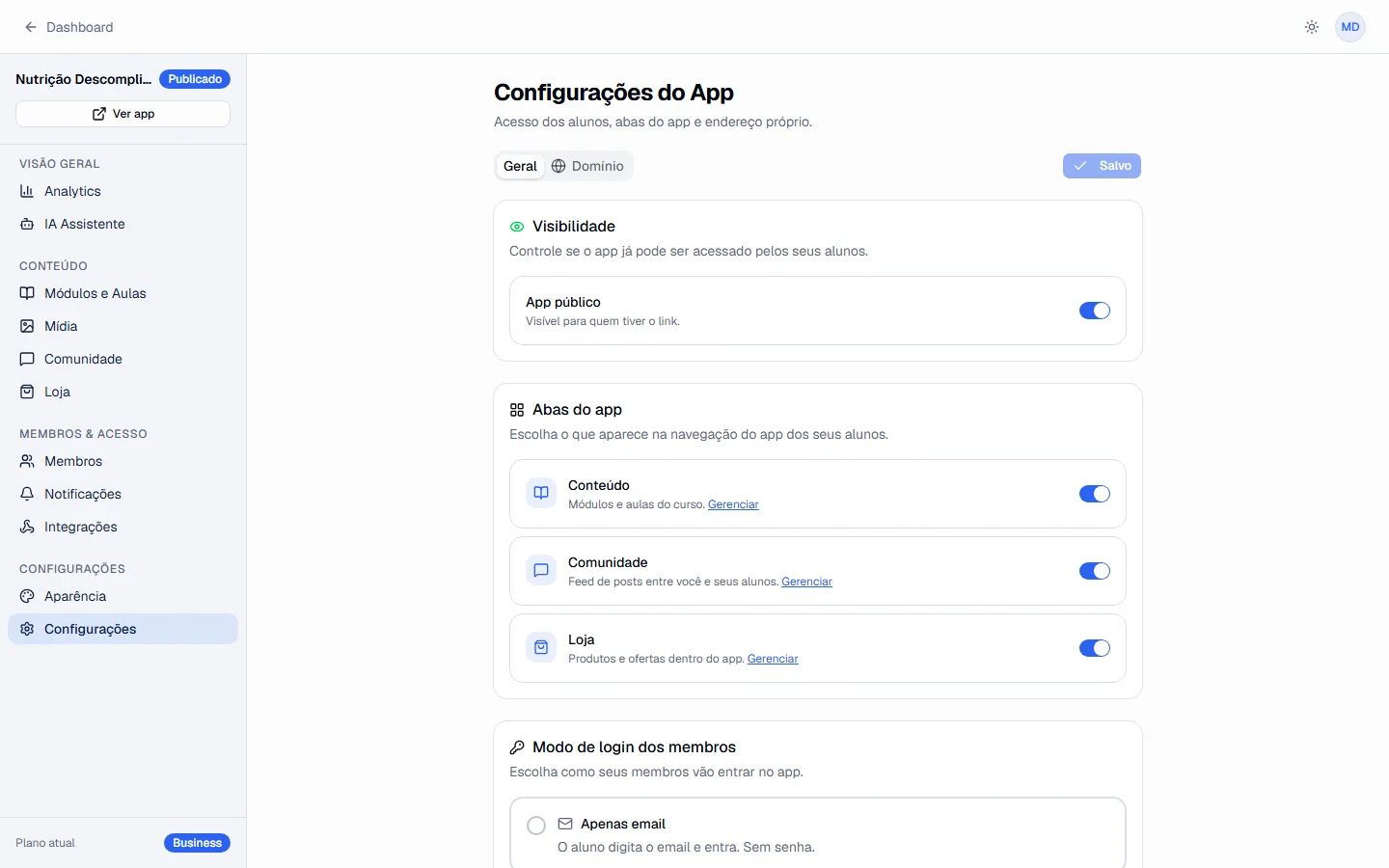Open Loja in the sidebar
The width and height of the screenshot is (1389, 868).
(123, 392)
